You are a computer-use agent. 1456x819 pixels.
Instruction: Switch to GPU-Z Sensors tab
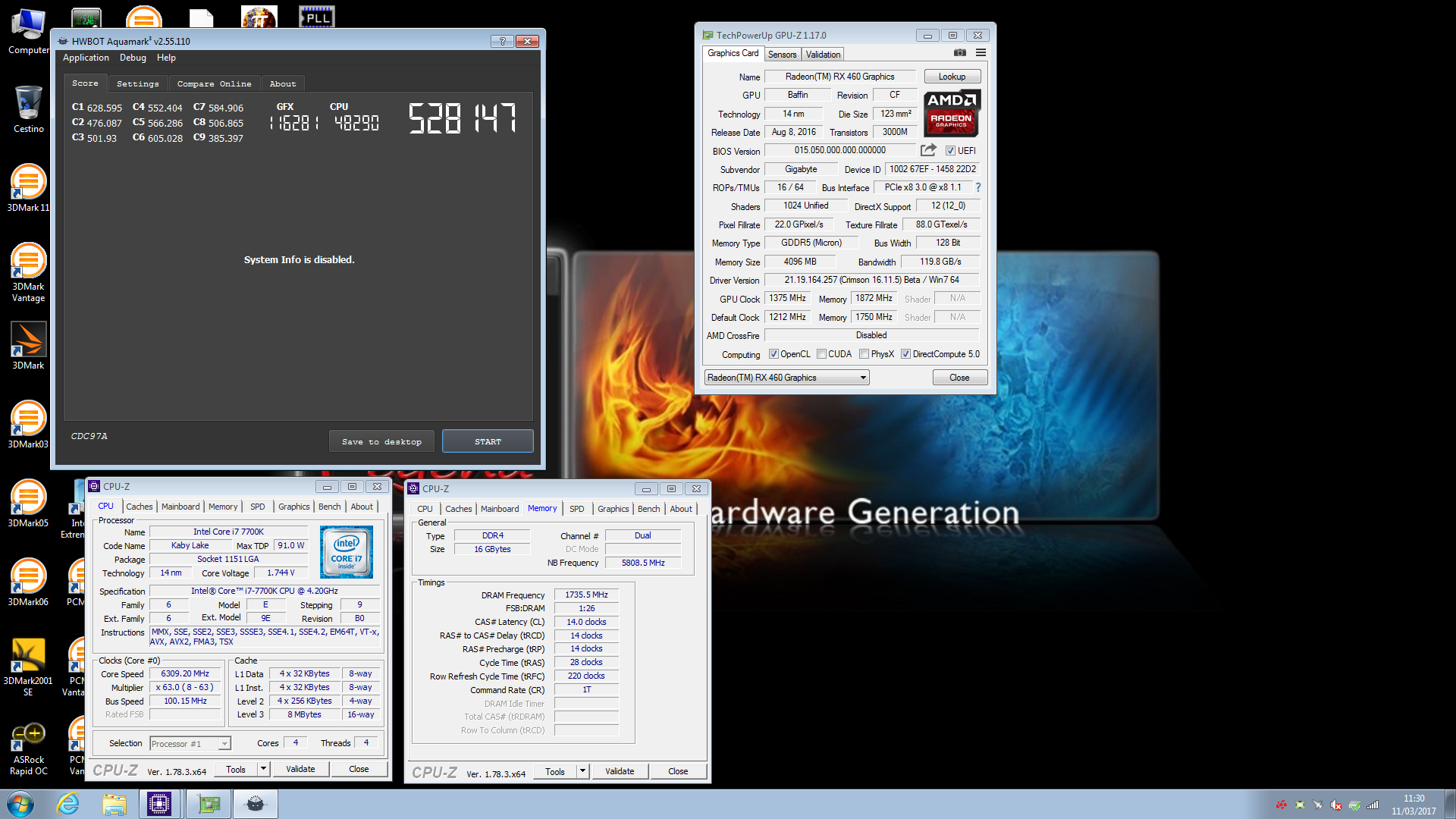point(782,55)
